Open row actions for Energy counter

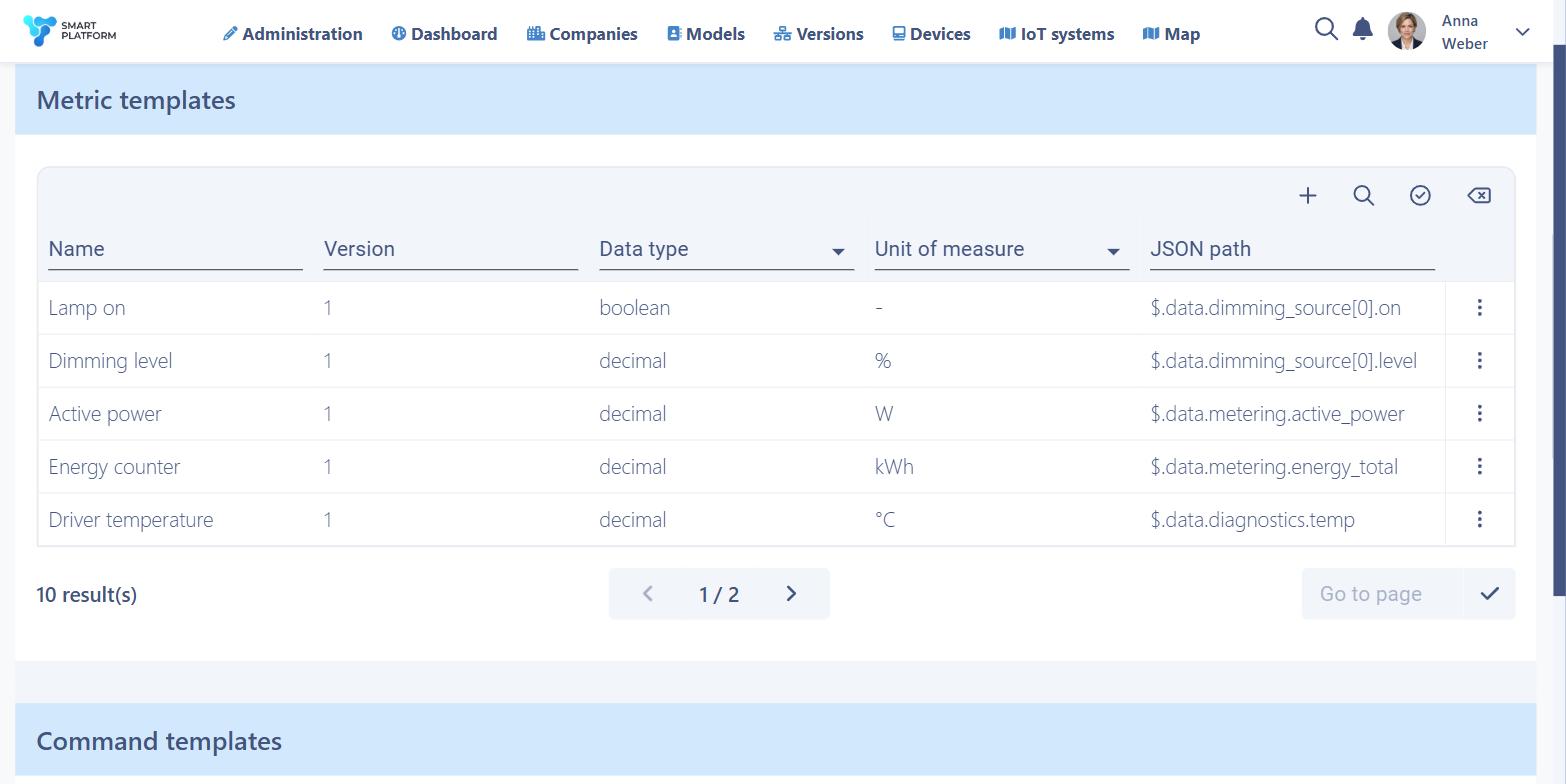[x=1479, y=467]
